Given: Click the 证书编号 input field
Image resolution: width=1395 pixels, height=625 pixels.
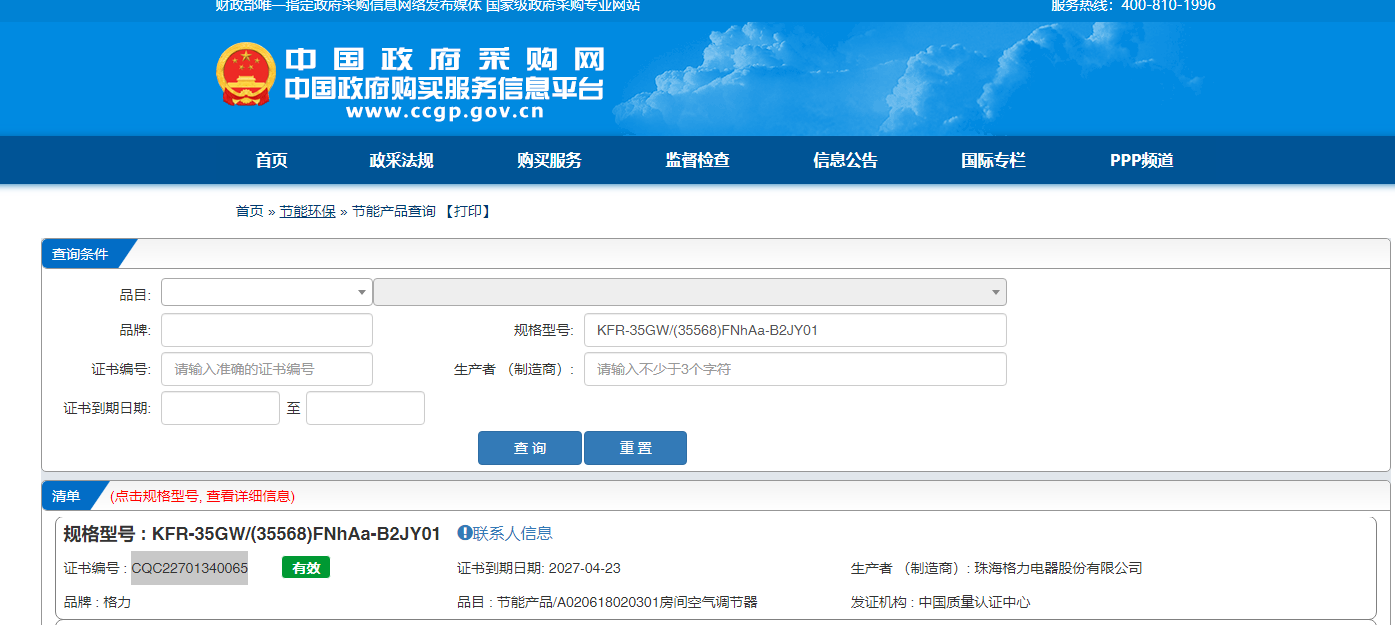Looking at the screenshot, I should click(x=267, y=369).
